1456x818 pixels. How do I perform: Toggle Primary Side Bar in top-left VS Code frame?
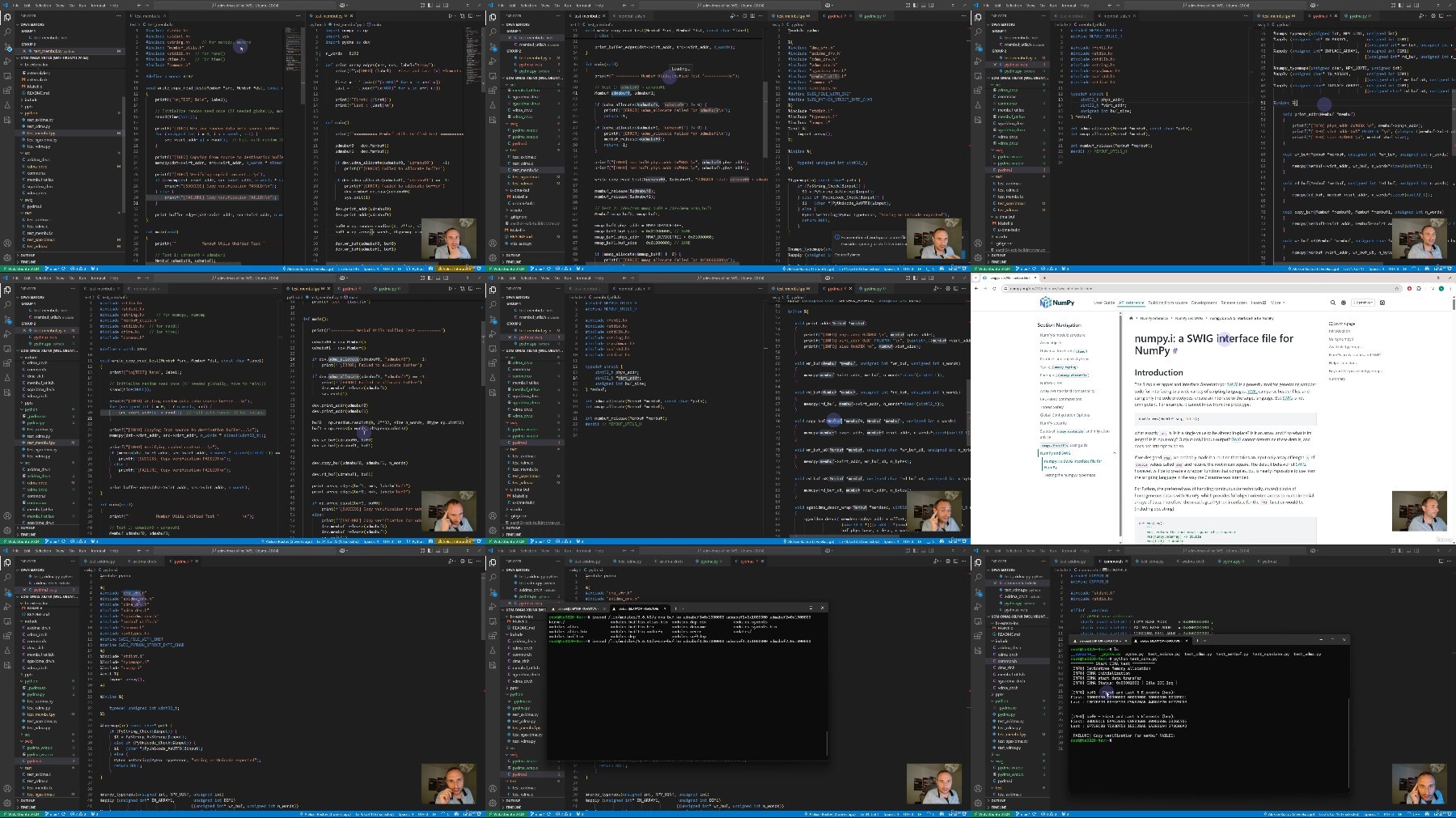pyautogui.click(x=429, y=5)
